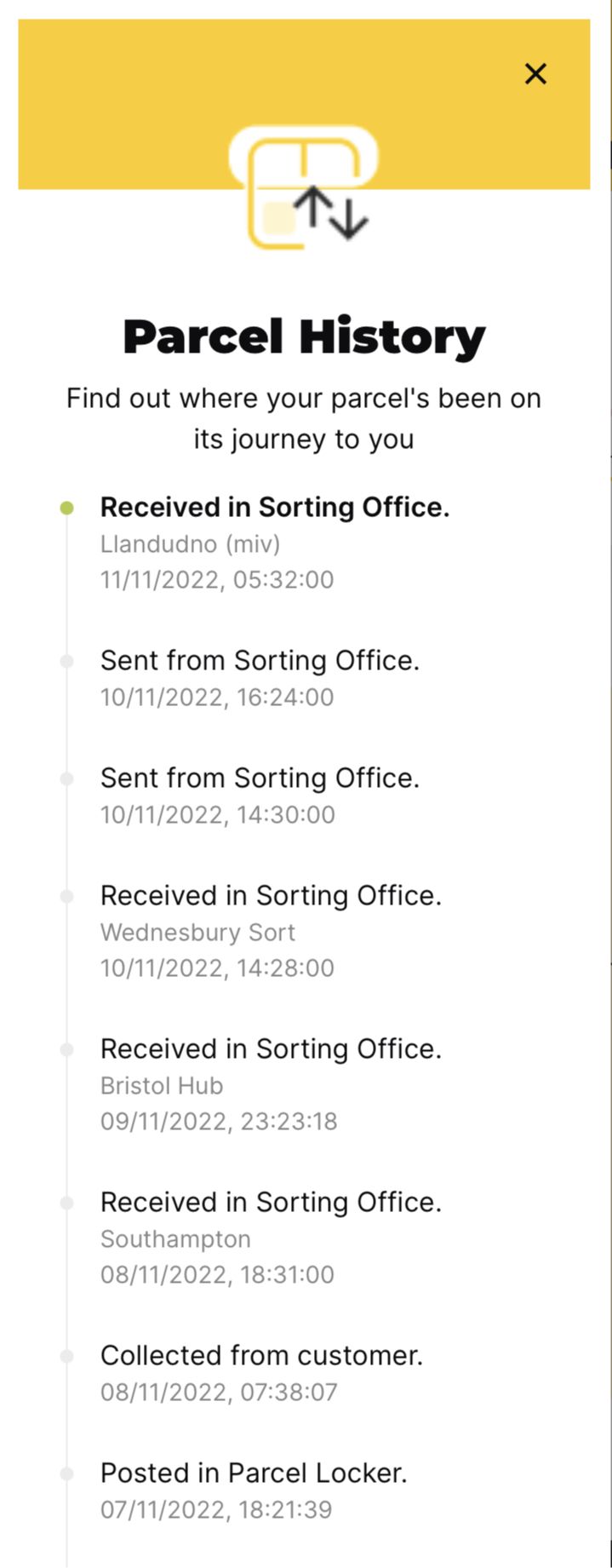The image size is (612, 1568).
Task: Click the Collected from customer timeline dot
Action: coord(66,1357)
